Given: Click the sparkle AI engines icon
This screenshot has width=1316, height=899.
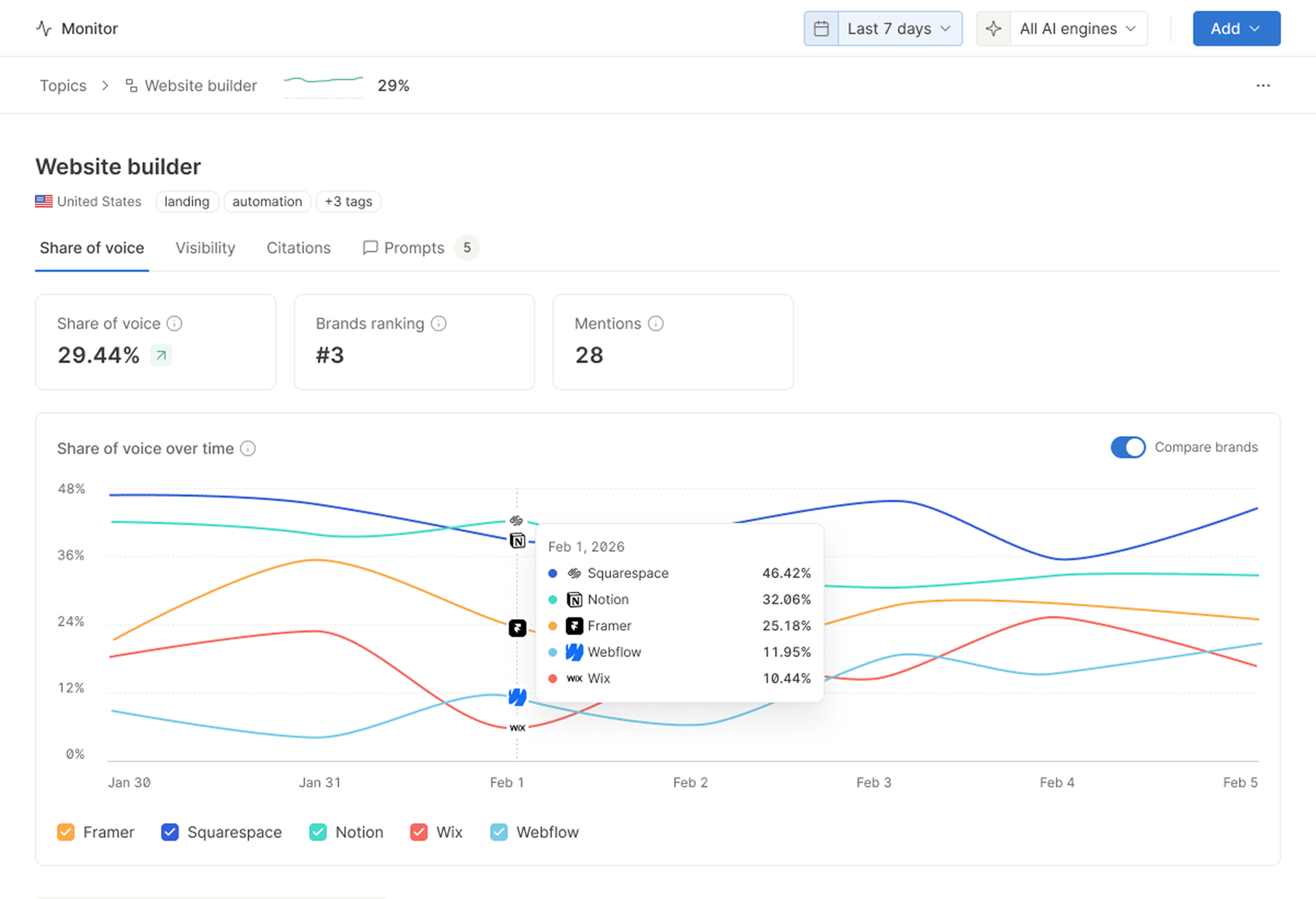Looking at the screenshot, I should tap(993, 29).
